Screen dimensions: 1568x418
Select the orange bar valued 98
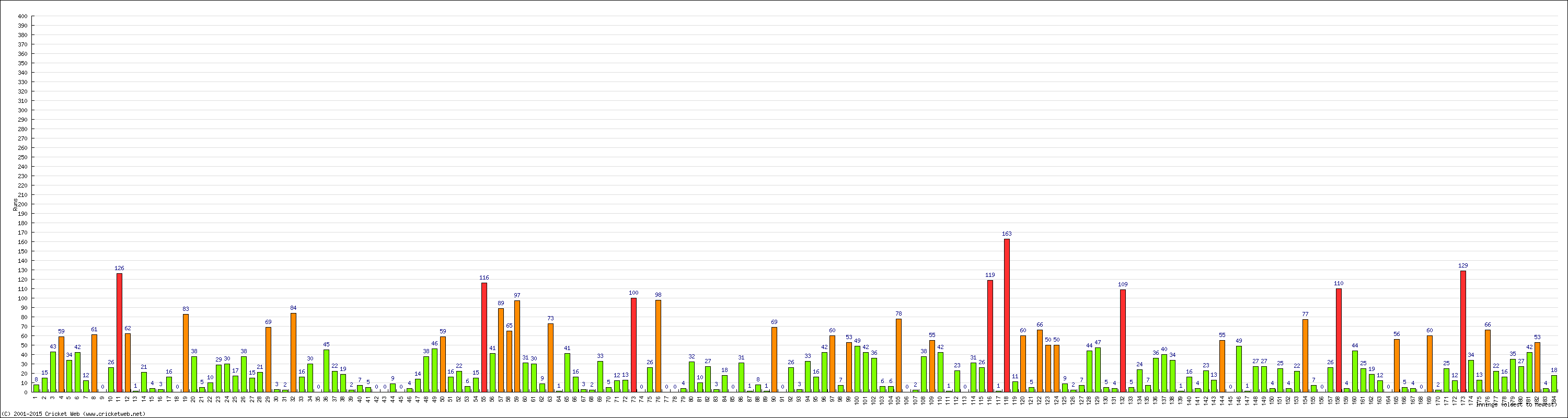click(x=659, y=346)
